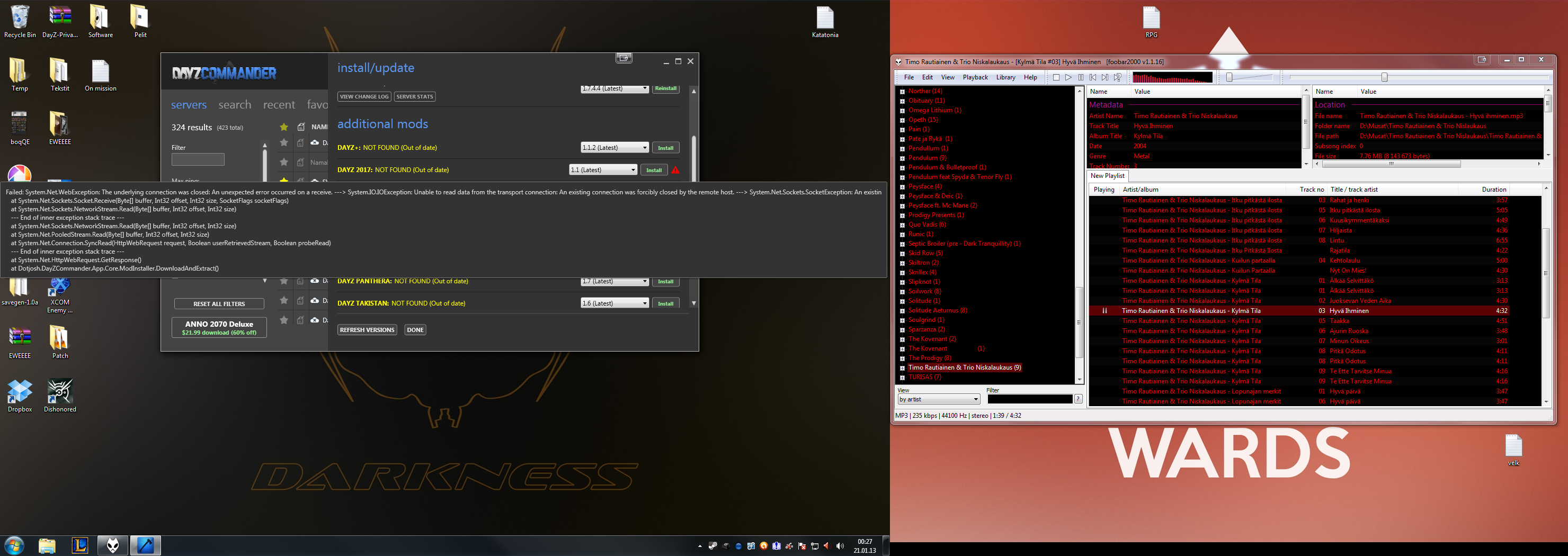The image size is (1568, 556).
Task: Open Dropbox desktop shortcut
Action: [20, 396]
